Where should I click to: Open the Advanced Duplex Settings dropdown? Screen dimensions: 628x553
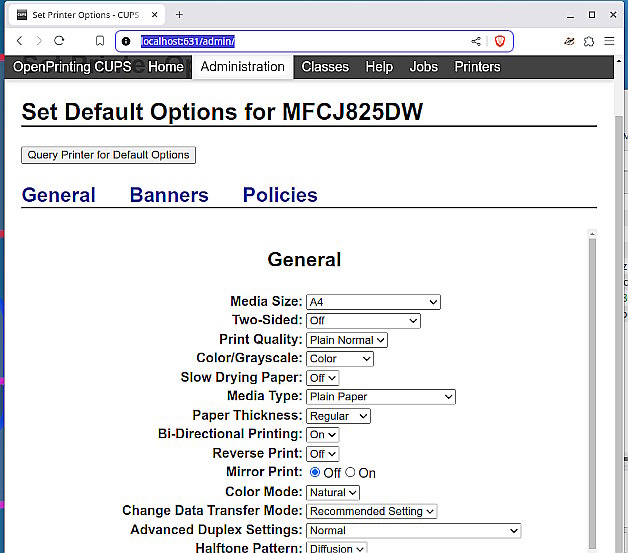(414, 531)
